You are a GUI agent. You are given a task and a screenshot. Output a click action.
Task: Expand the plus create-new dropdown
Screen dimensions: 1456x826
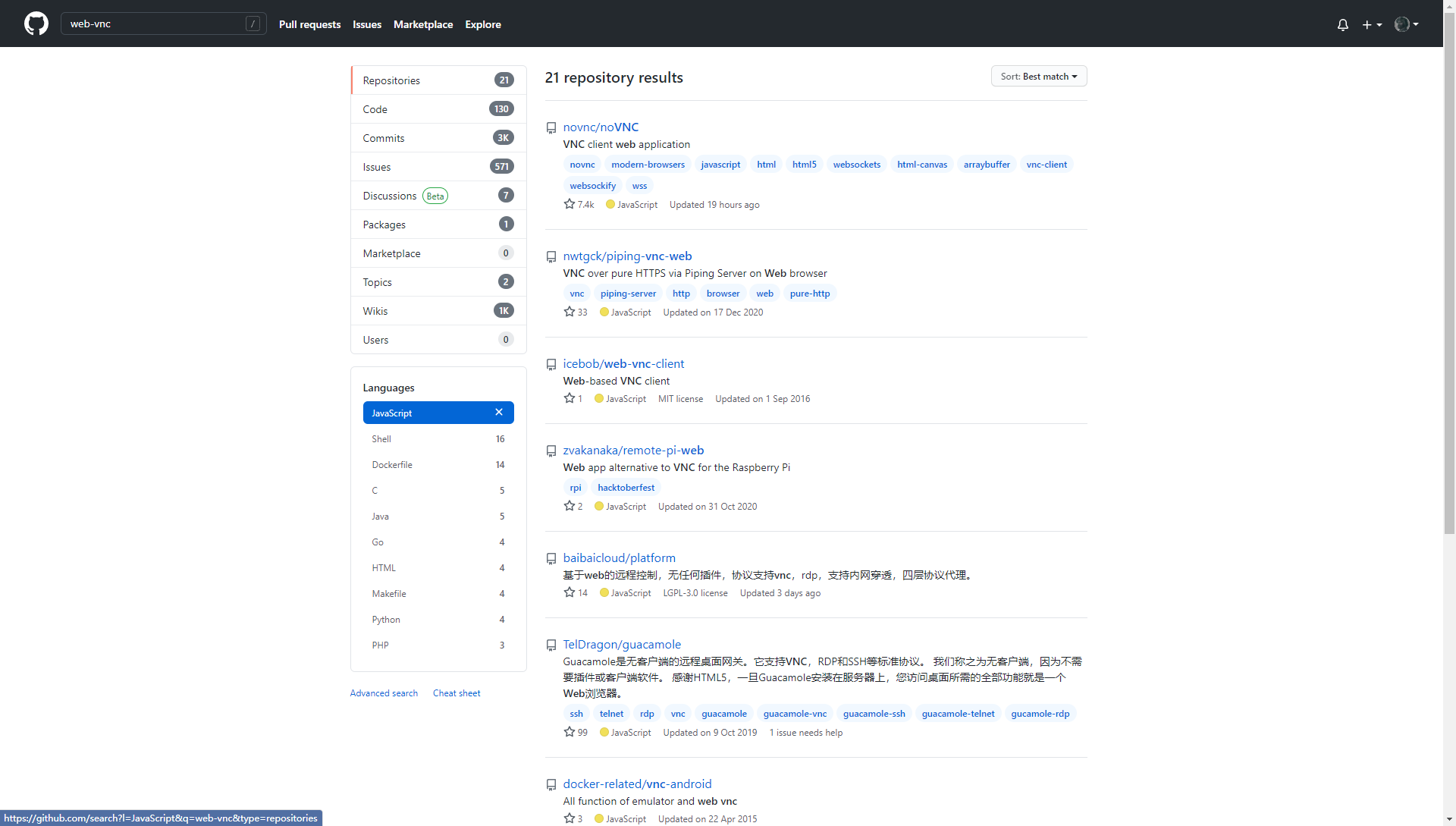(1371, 24)
